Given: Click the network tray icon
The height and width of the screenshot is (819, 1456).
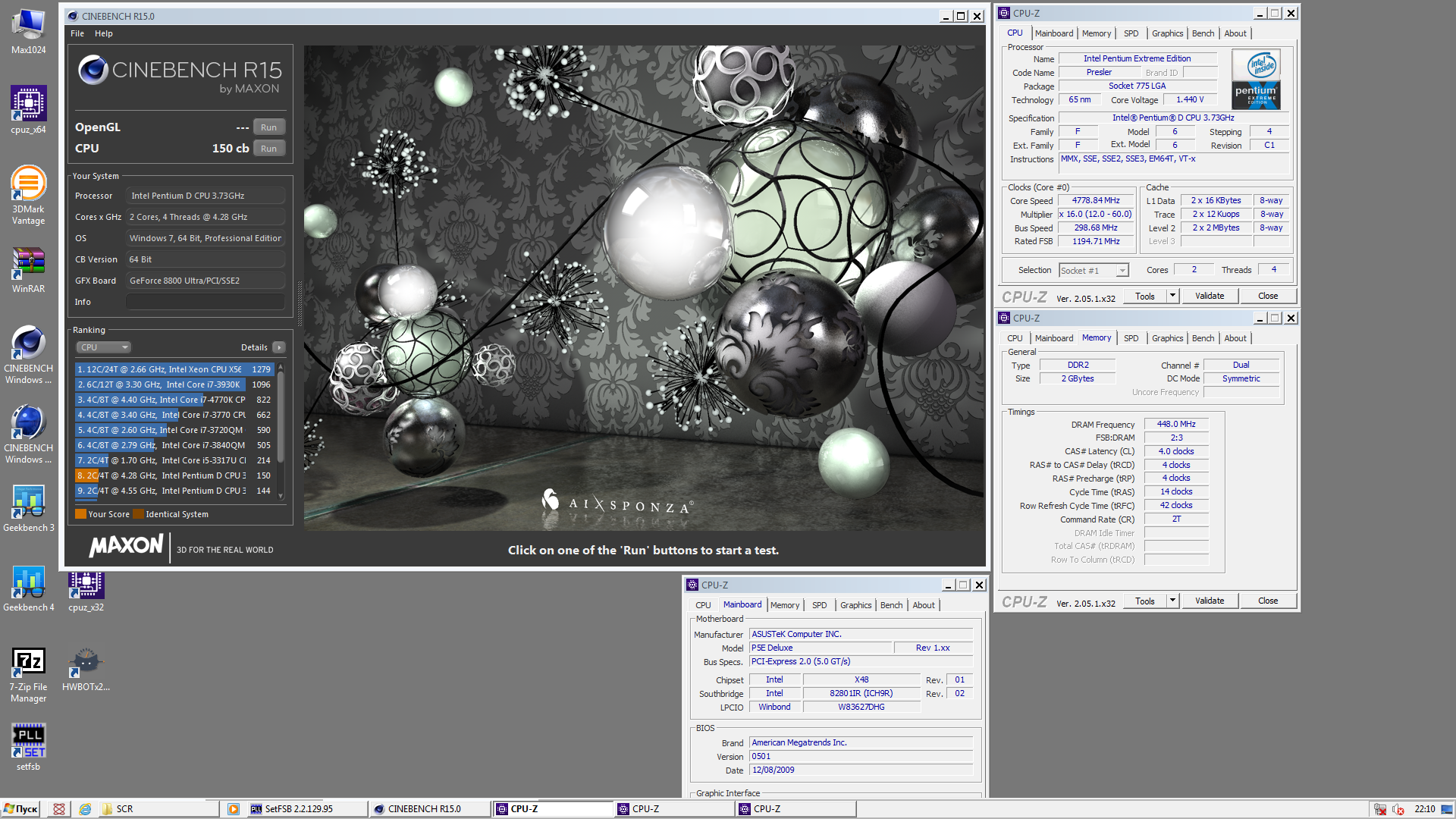Looking at the screenshot, I should 1380,809.
